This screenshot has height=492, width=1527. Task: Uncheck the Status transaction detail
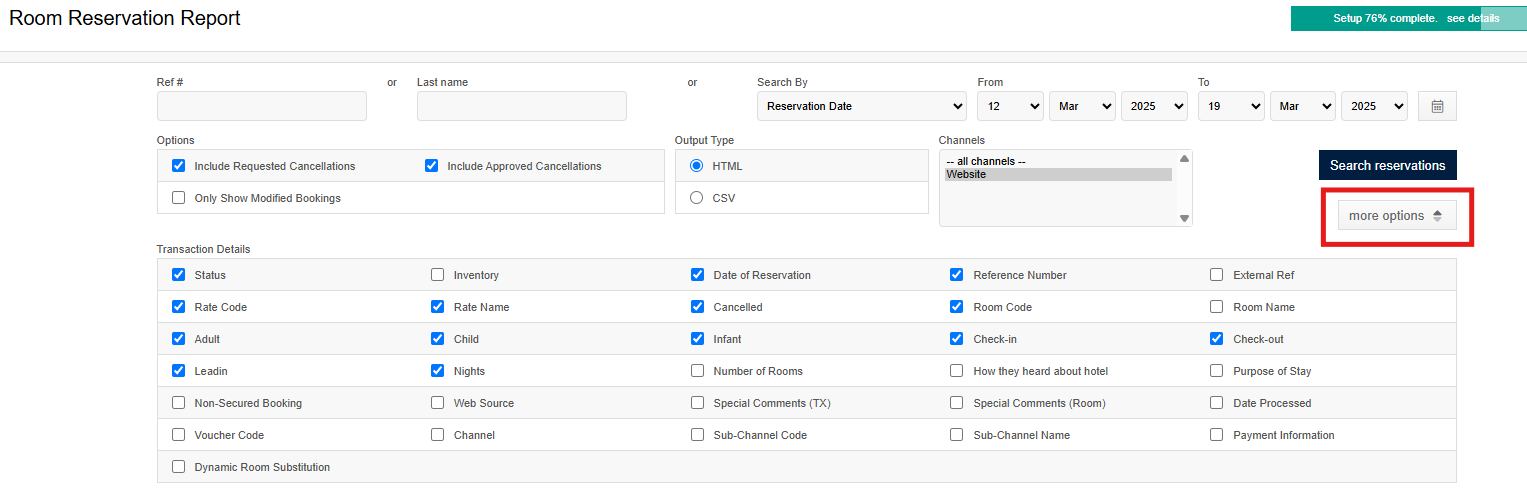(179, 275)
